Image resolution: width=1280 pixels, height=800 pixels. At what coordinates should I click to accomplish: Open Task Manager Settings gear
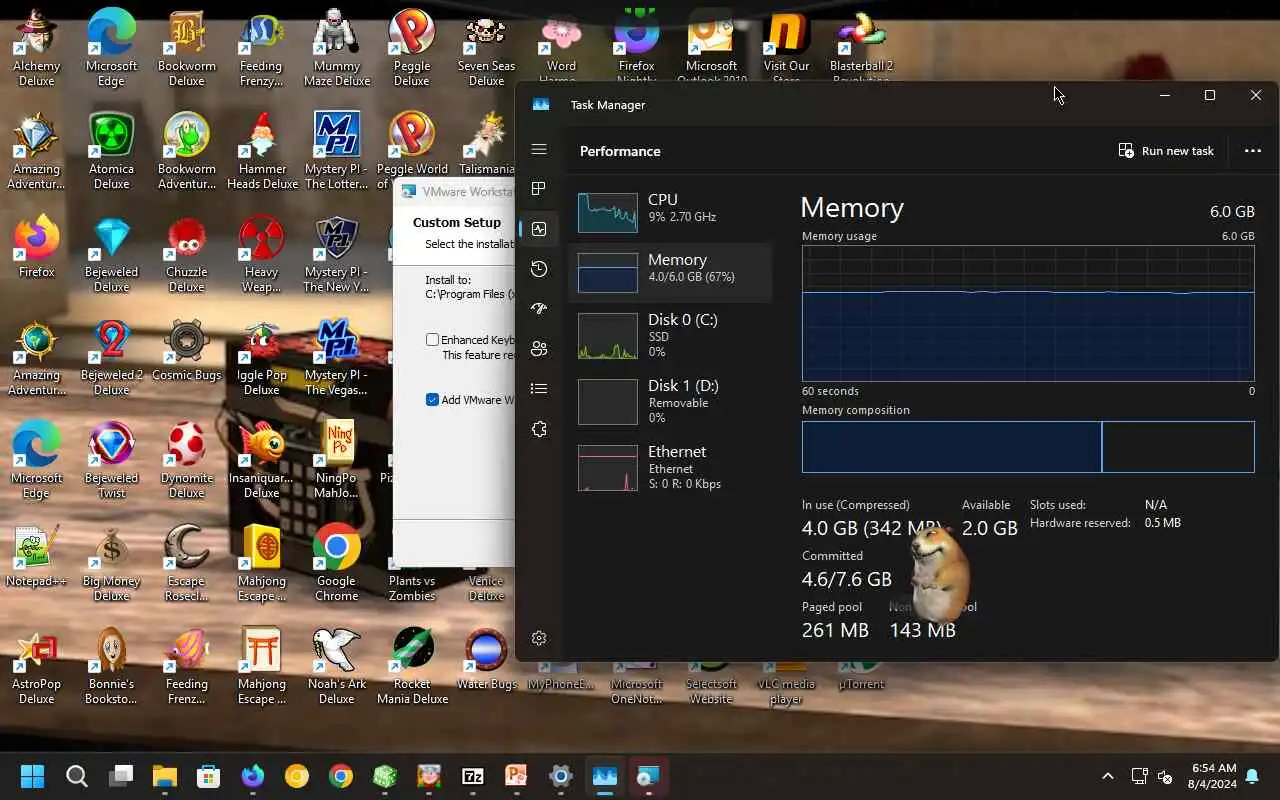(539, 638)
